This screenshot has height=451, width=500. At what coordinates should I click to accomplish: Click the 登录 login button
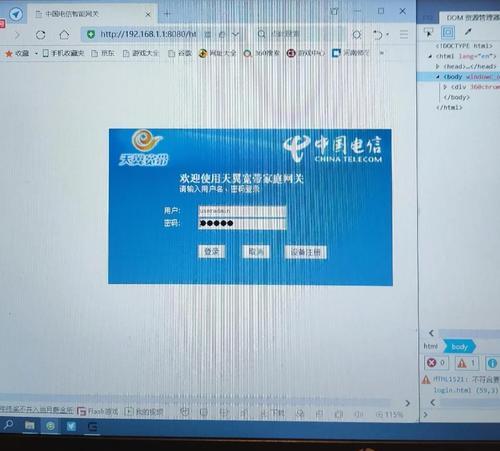point(211,251)
